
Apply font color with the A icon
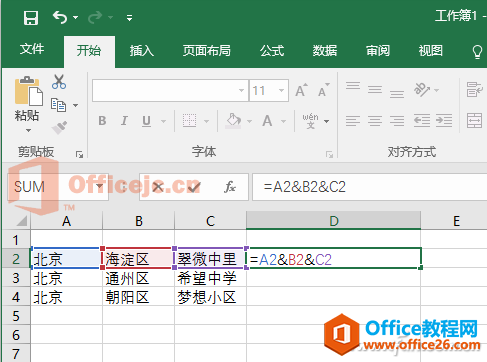(x=267, y=121)
